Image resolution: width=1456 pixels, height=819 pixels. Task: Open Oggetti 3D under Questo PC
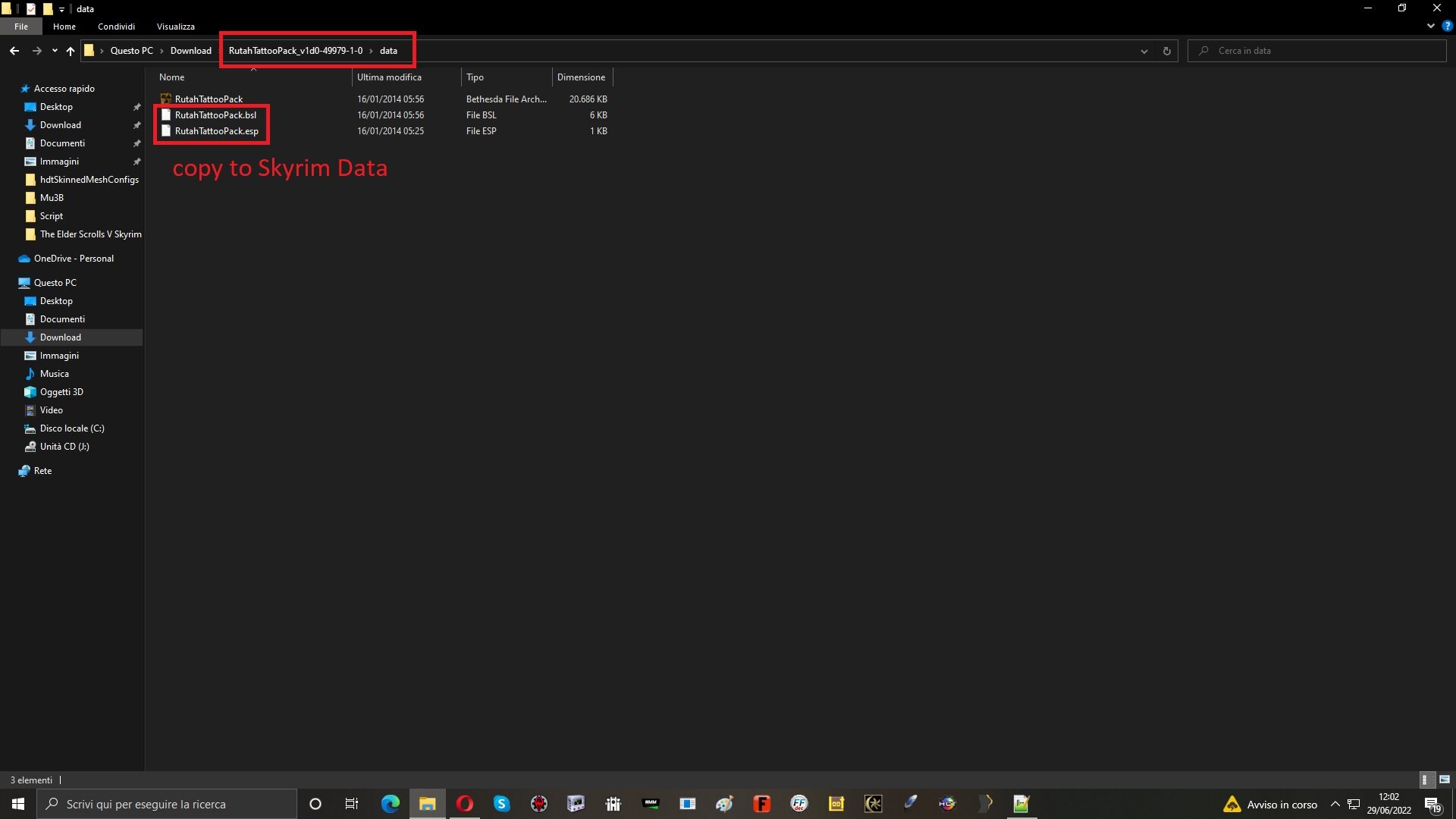pos(61,392)
